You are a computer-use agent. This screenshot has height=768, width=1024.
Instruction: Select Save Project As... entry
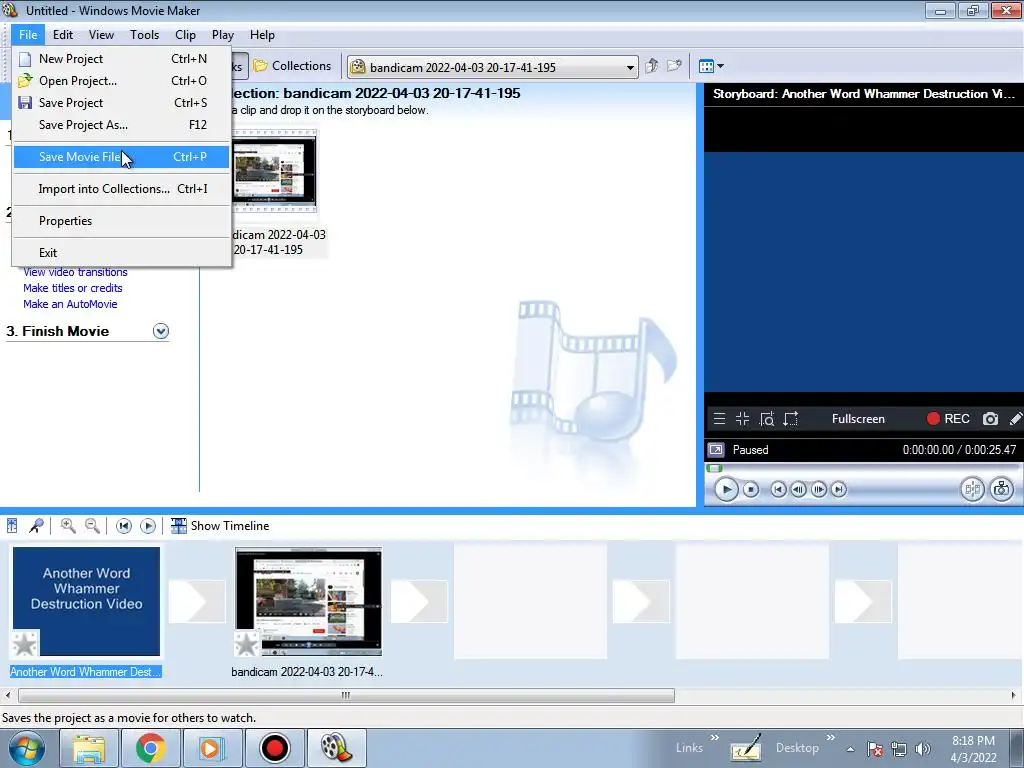click(121, 125)
